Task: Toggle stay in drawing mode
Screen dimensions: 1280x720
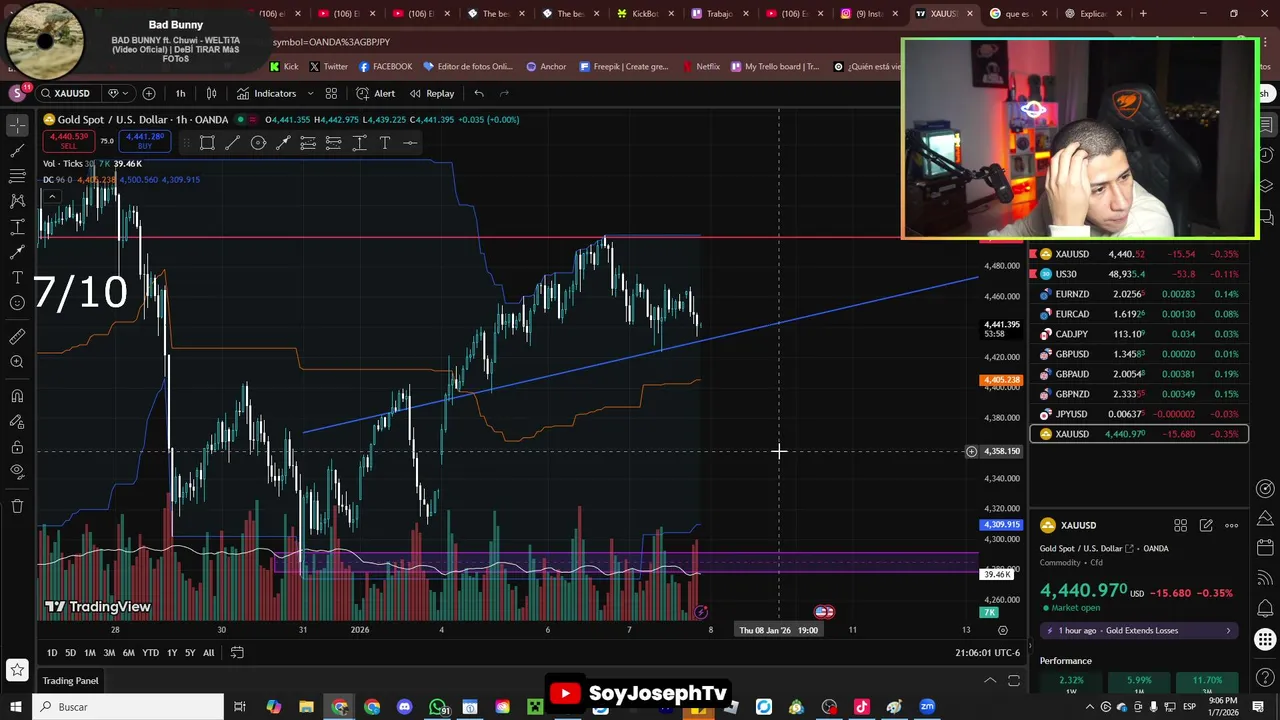Action: pos(17,421)
